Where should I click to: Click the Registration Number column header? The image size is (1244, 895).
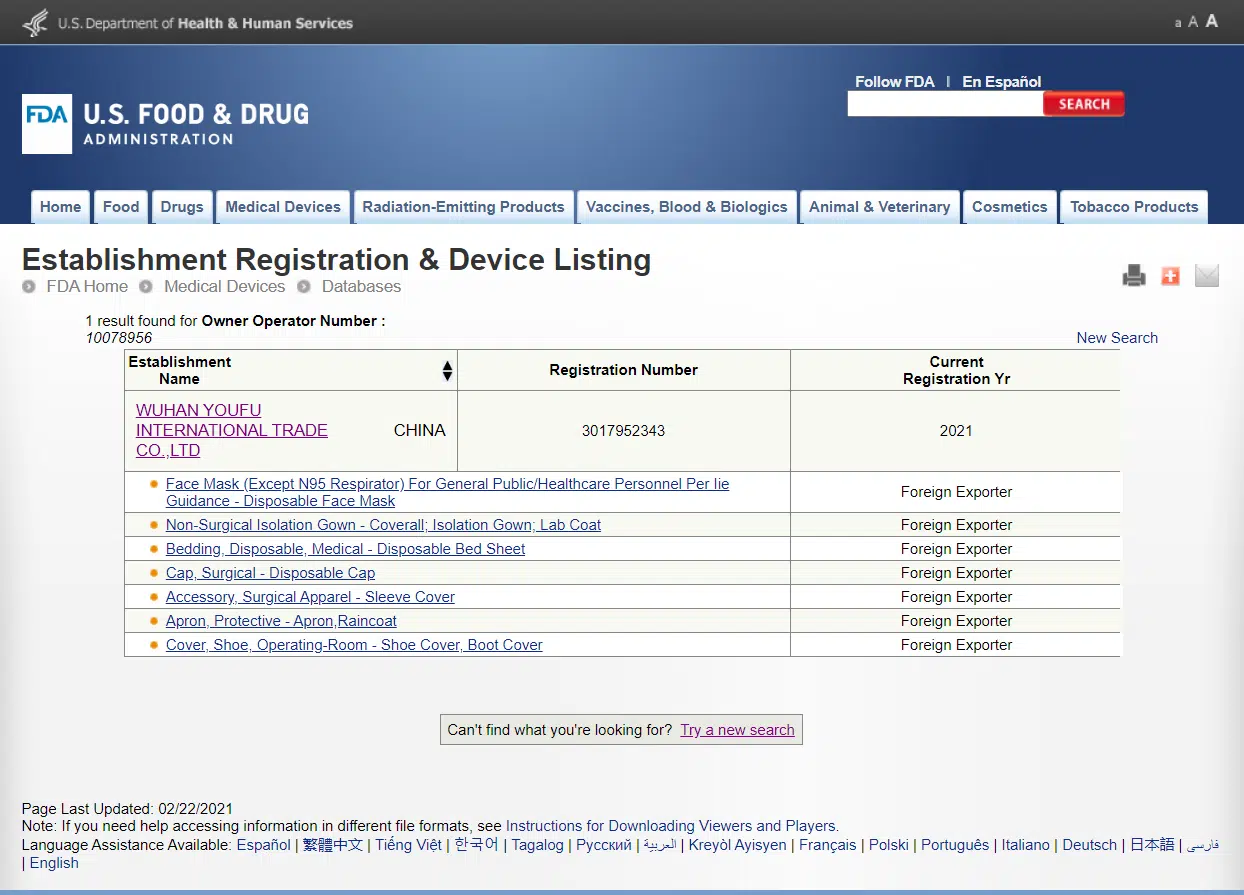coord(623,370)
